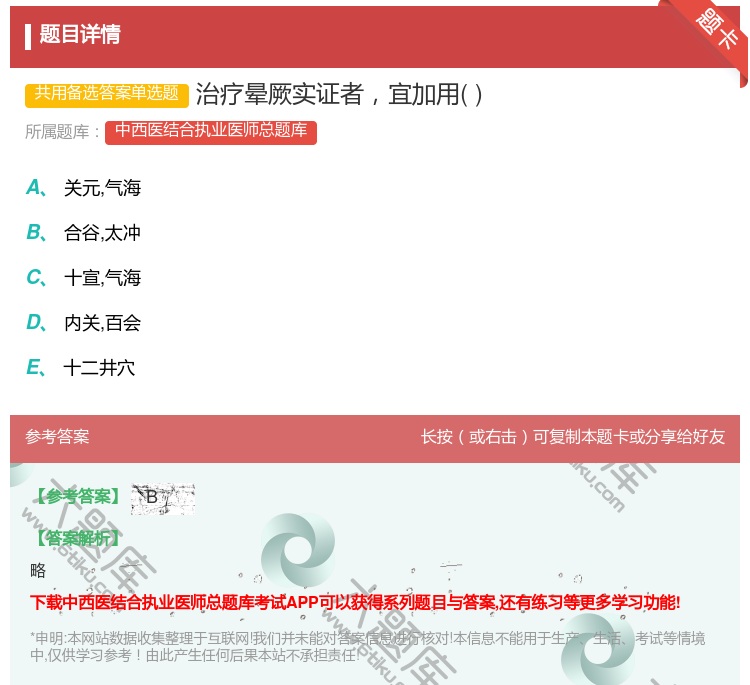
Task: Click the green 【参考答案】 label
Action: coord(76,497)
